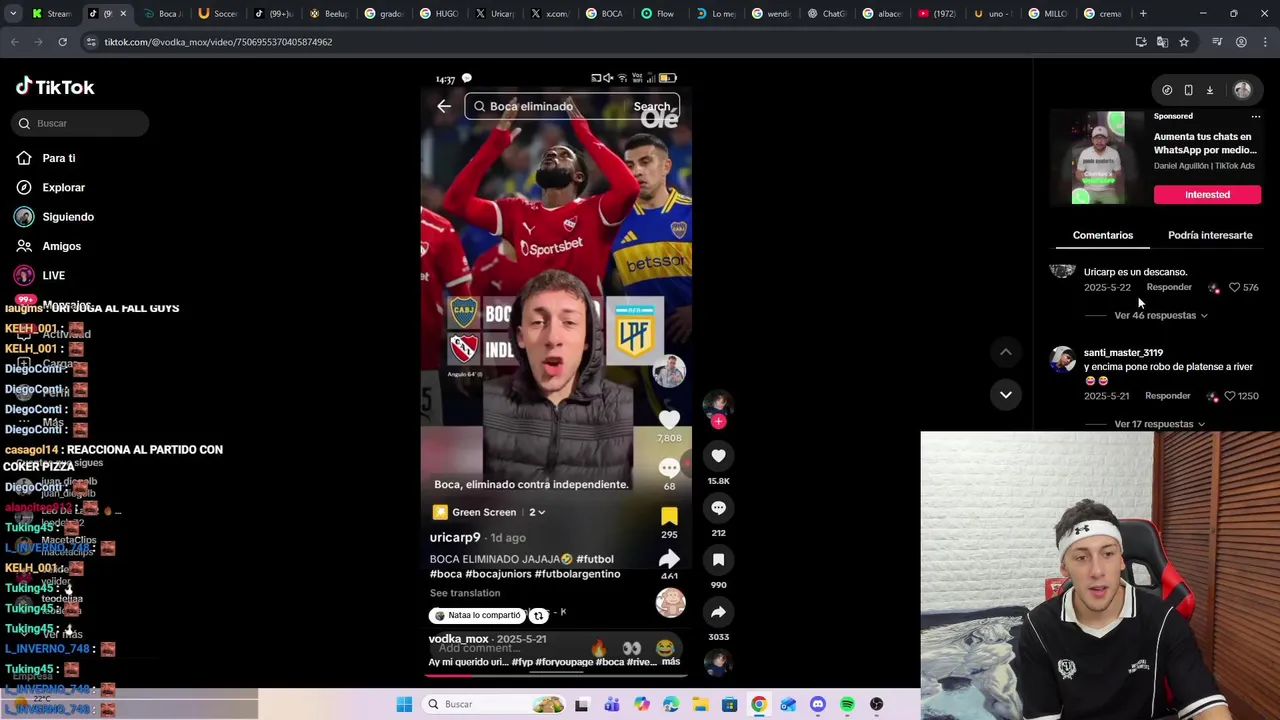1280x720 pixels.
Task: Expand Ver 17 respuestas
Action: (1158, 424)
